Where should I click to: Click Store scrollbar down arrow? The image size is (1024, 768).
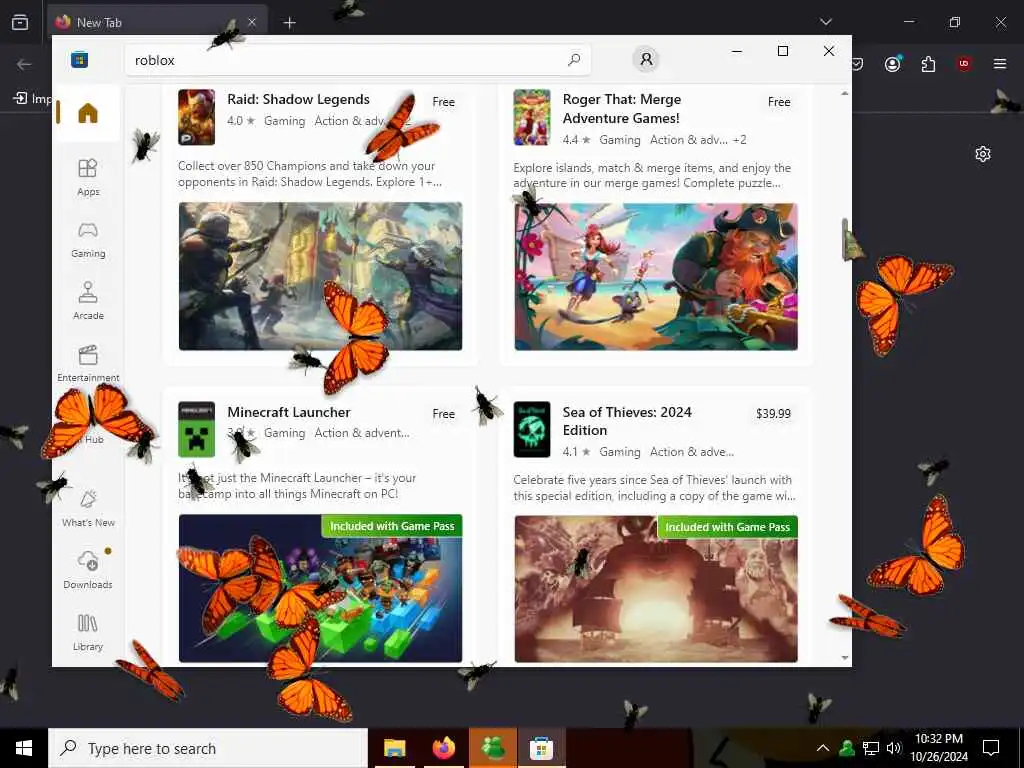coord(844,658)
